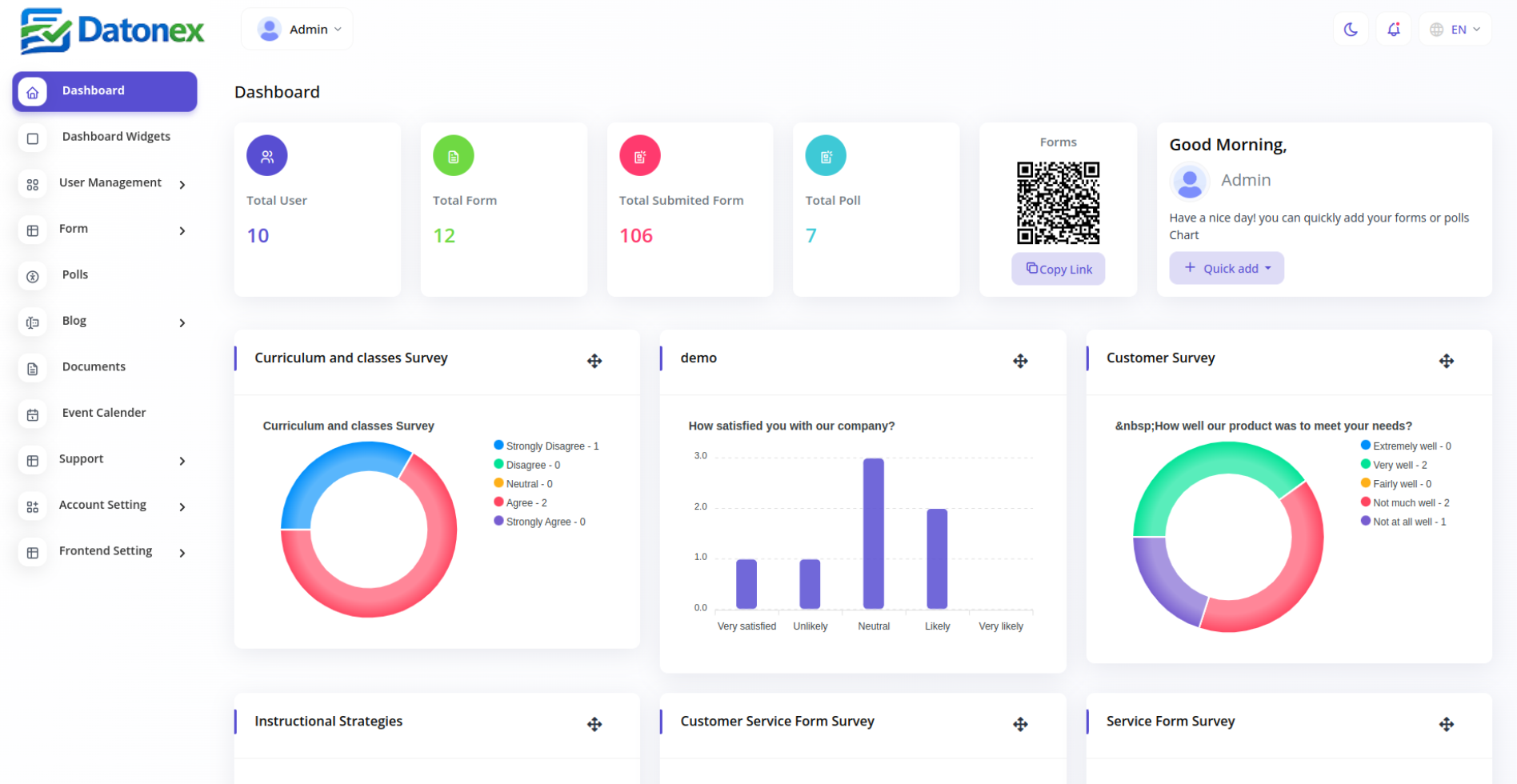Click the Datonex logo

[x=112, y=31]
